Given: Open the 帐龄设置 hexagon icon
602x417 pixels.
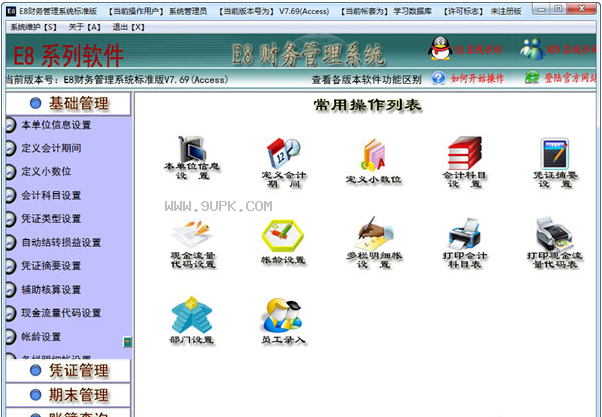Looking at the screenshot, I should point(283,236).
